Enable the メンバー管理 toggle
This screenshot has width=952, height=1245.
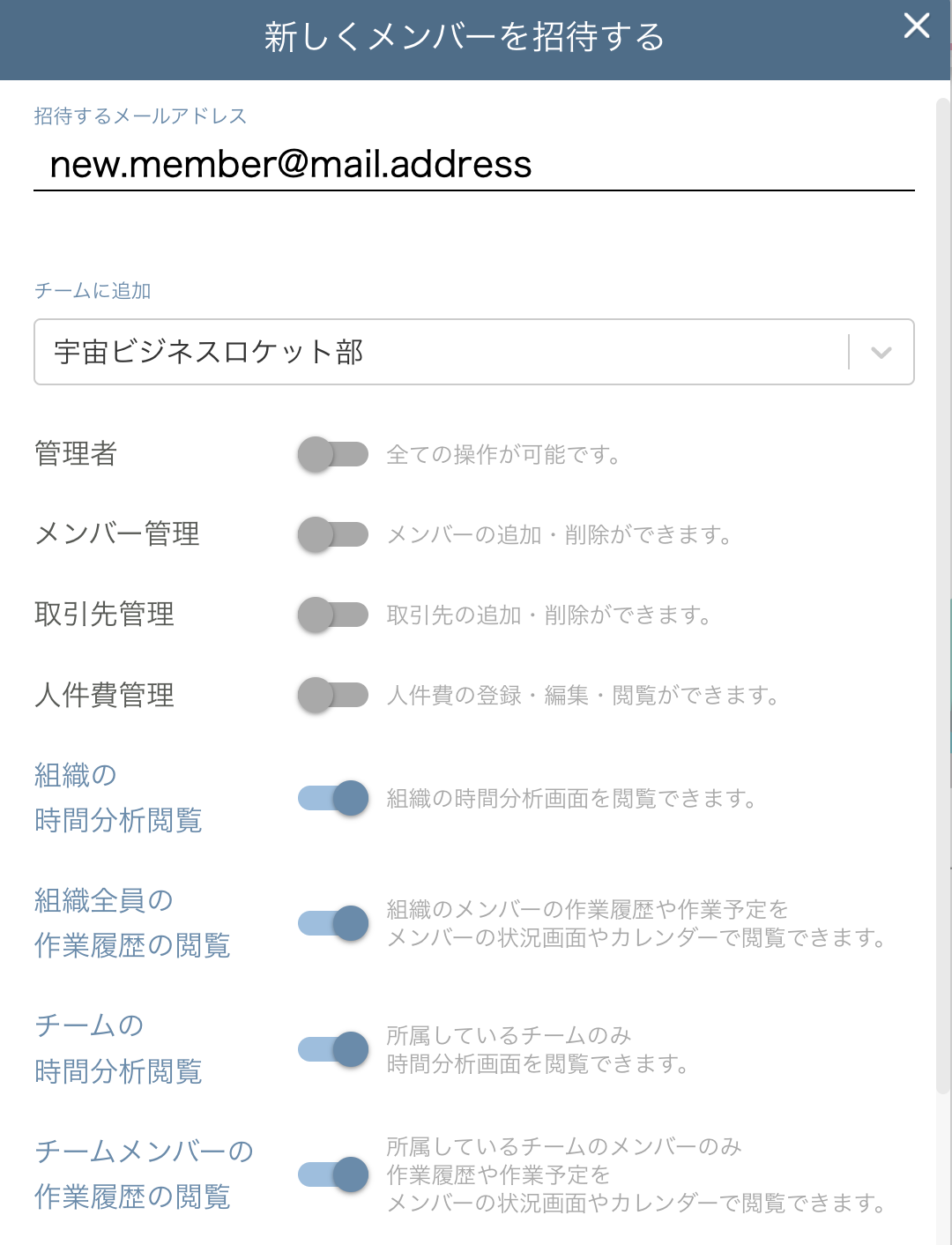click(333, 534)
